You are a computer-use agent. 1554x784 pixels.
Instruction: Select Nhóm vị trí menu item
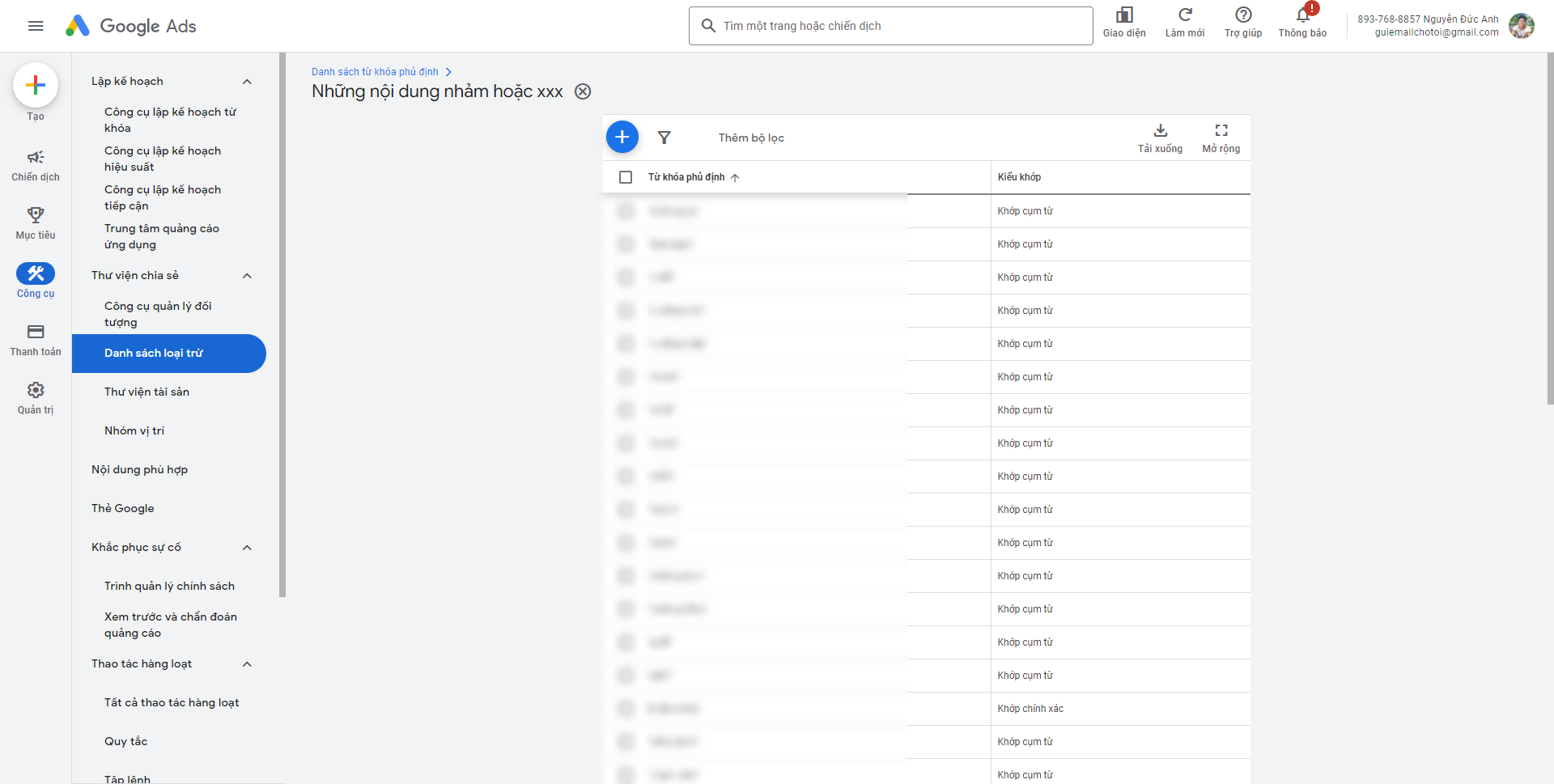point(134,430)
